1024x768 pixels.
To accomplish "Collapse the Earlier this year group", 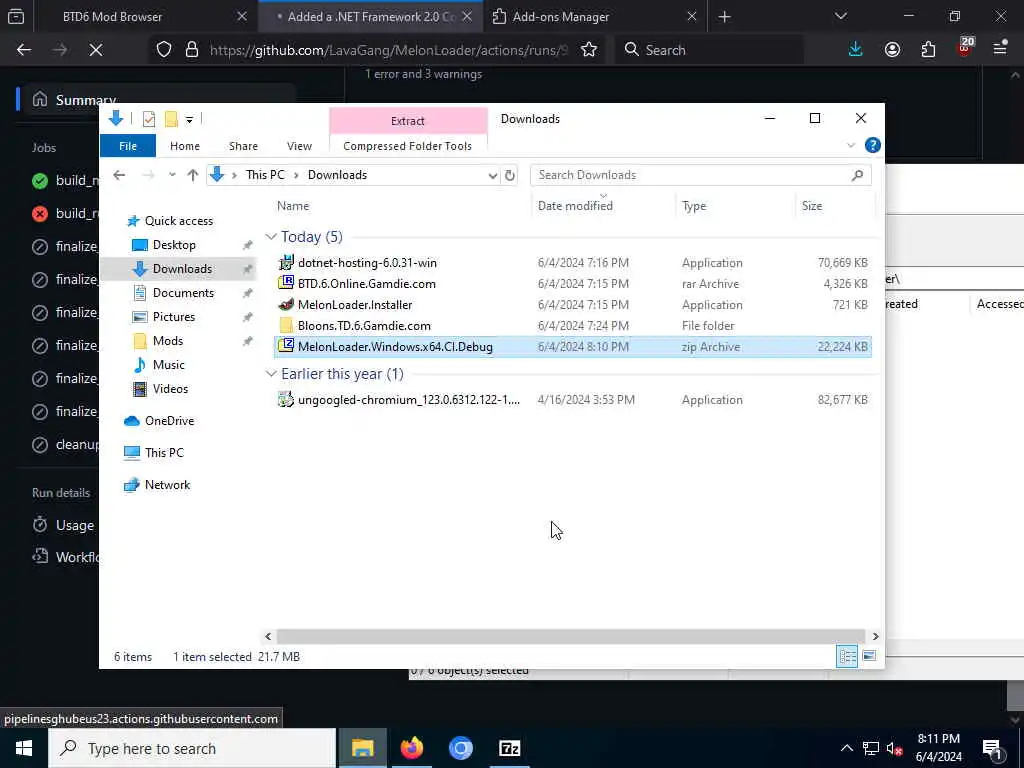I will pos(271,374).
